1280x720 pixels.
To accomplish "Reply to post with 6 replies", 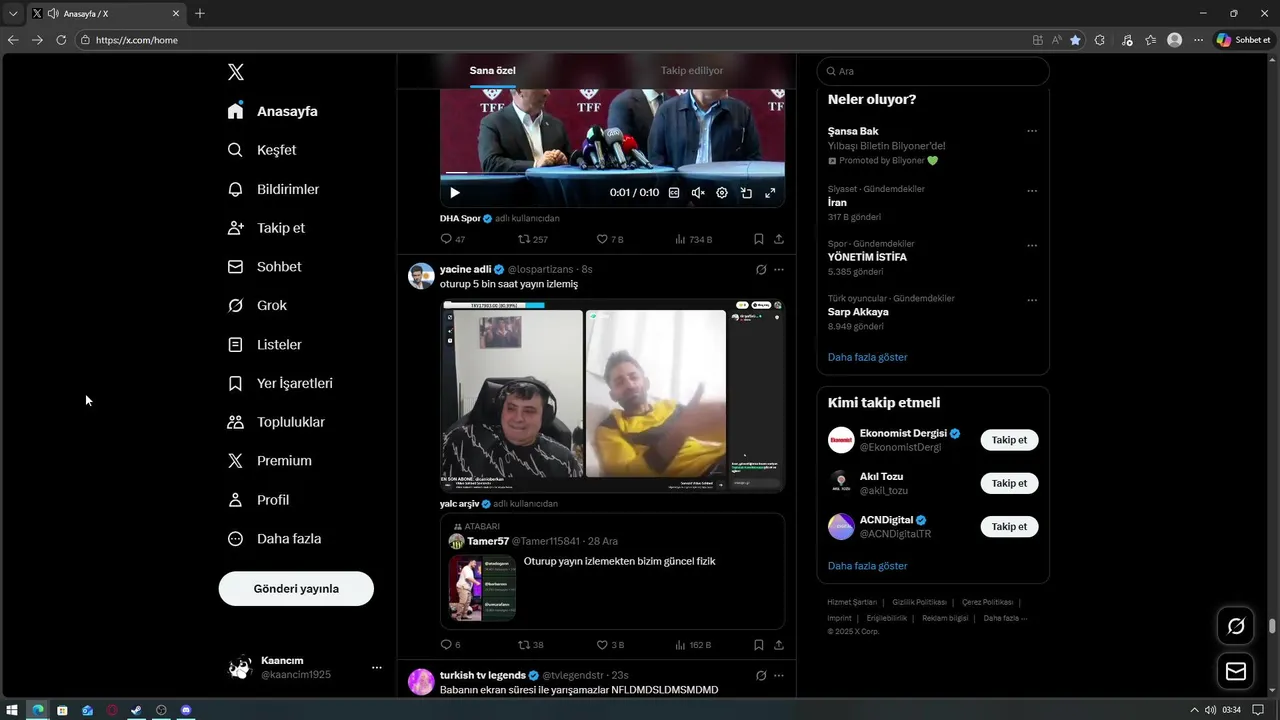I will (451, 645).
